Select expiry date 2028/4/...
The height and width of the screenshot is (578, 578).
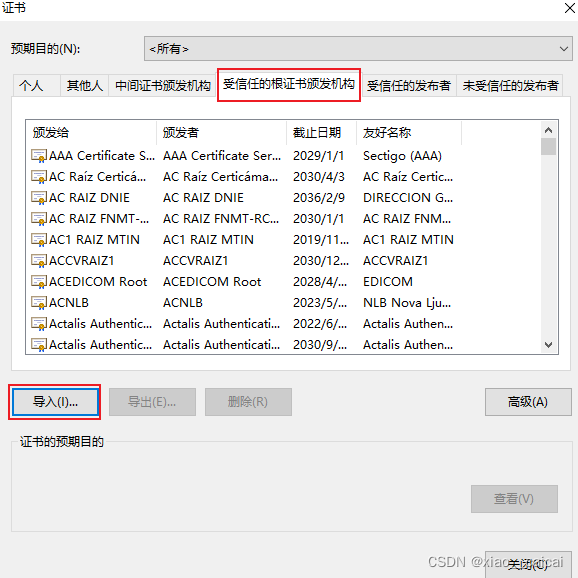[x=320, y=282]
